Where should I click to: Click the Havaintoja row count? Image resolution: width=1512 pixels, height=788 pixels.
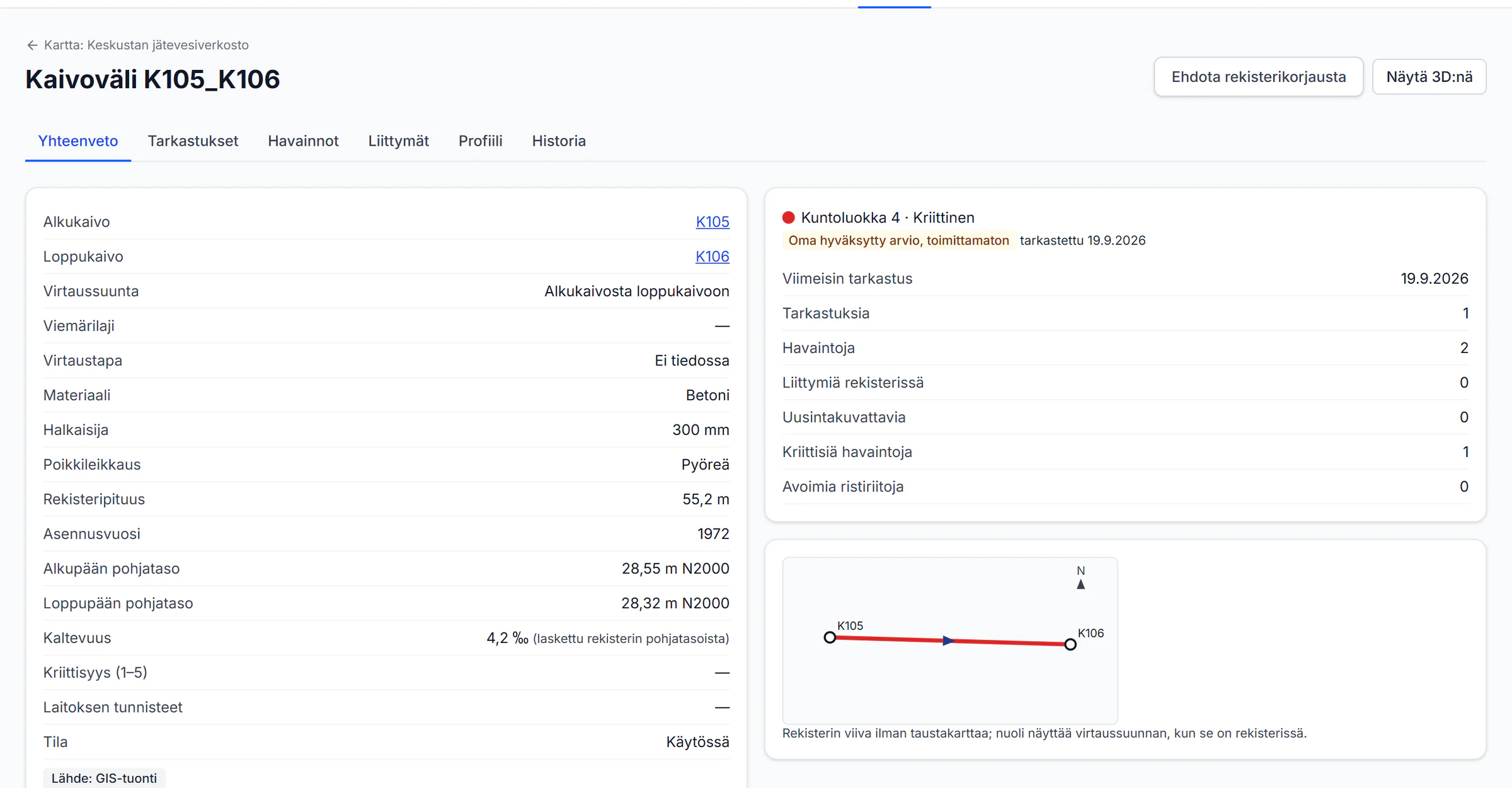(1464, 348)
